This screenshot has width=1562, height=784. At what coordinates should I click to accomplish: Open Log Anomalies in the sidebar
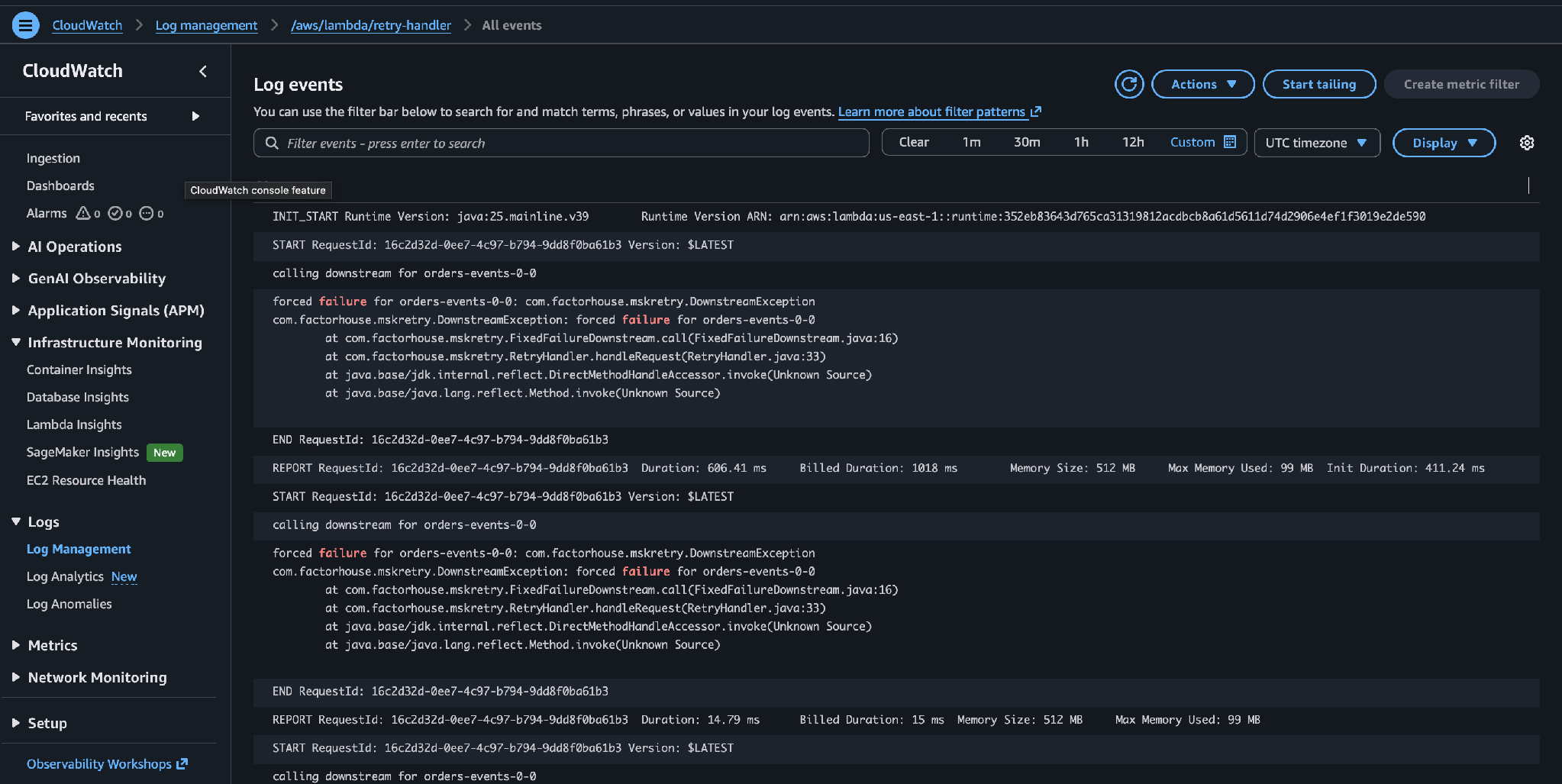(69, 604)
